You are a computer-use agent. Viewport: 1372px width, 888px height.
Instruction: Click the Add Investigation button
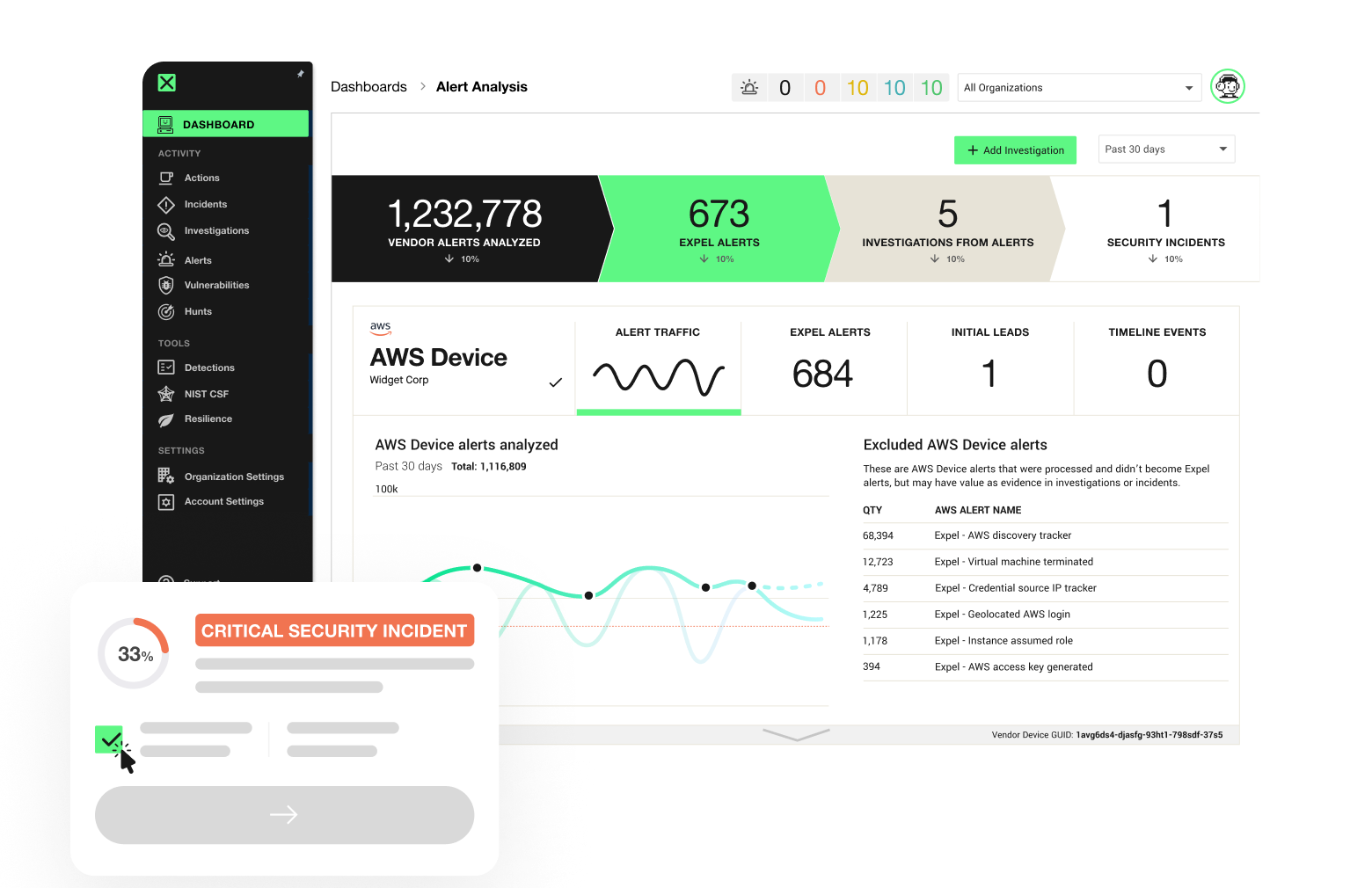click(x=1015, y=150)
